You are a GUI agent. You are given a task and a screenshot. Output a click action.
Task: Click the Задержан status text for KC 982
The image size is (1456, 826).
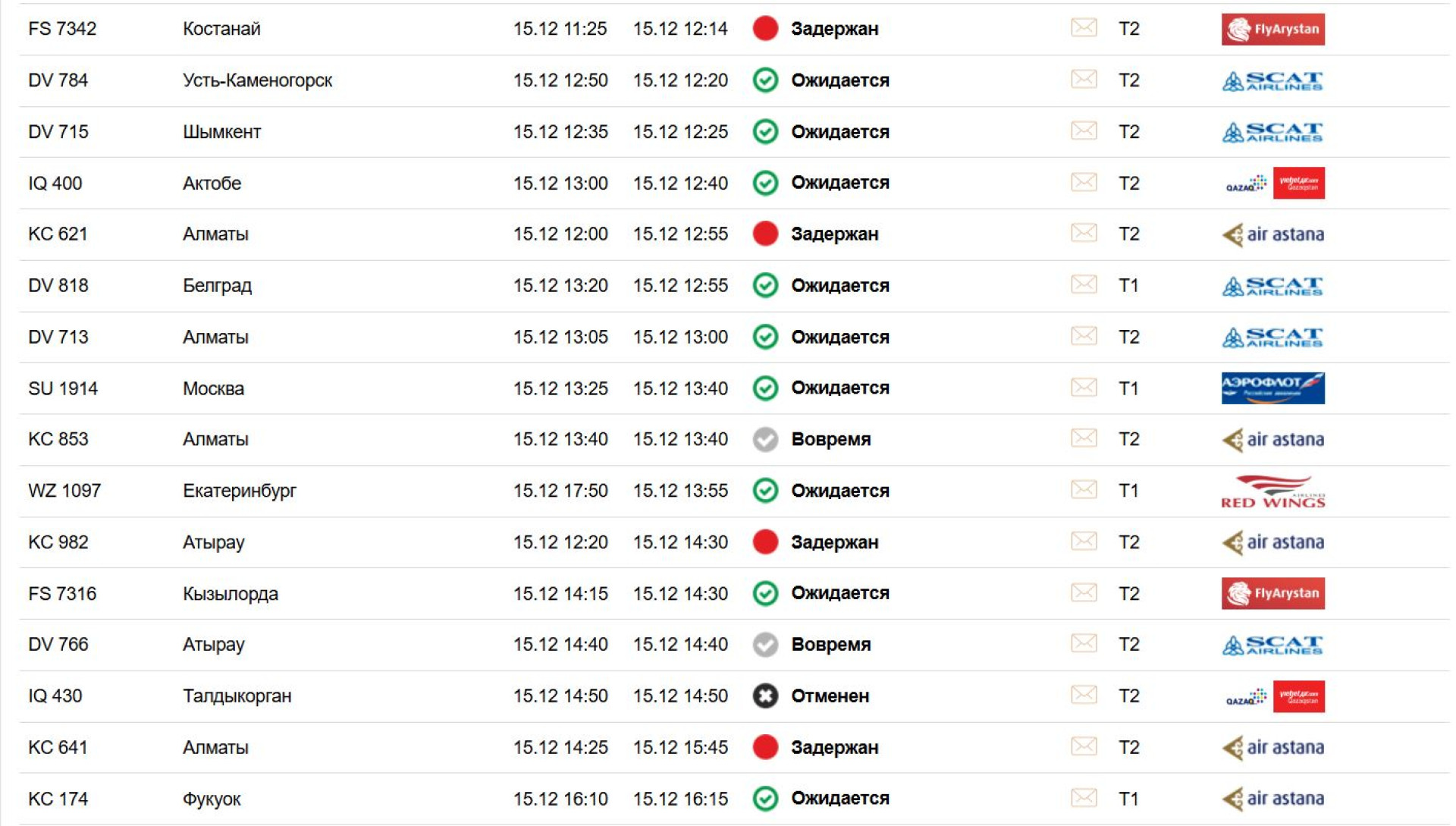834,542
